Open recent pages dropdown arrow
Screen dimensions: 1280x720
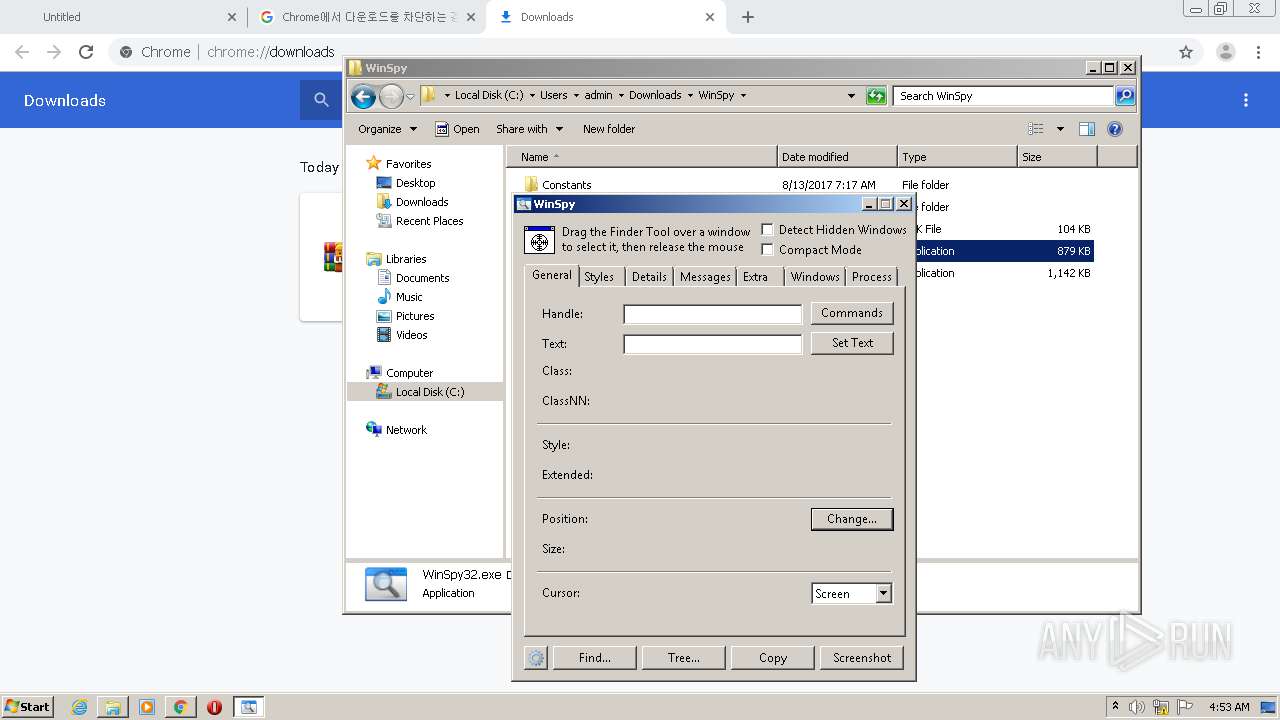point(410,97)
